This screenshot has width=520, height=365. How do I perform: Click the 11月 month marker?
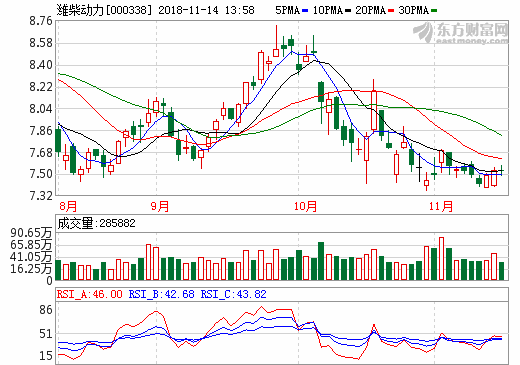[441, 206]
